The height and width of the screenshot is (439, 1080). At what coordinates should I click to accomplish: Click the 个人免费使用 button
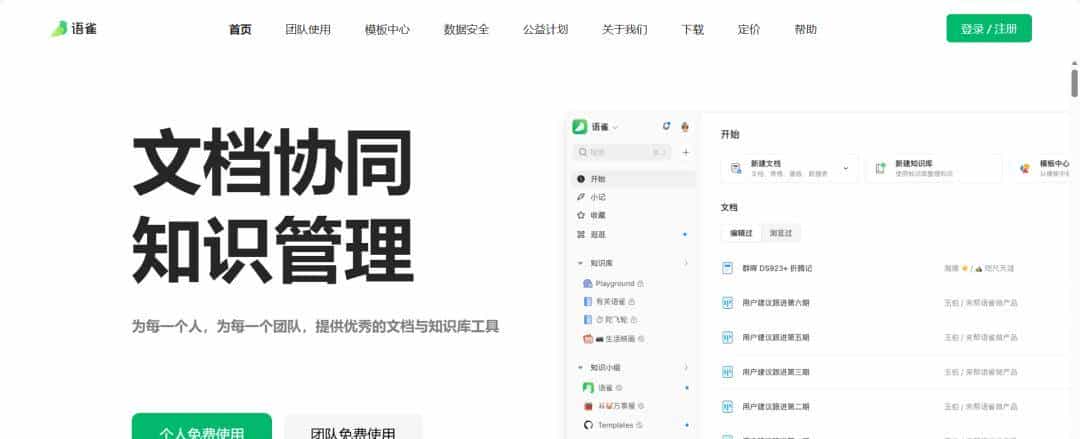point(202,426)
